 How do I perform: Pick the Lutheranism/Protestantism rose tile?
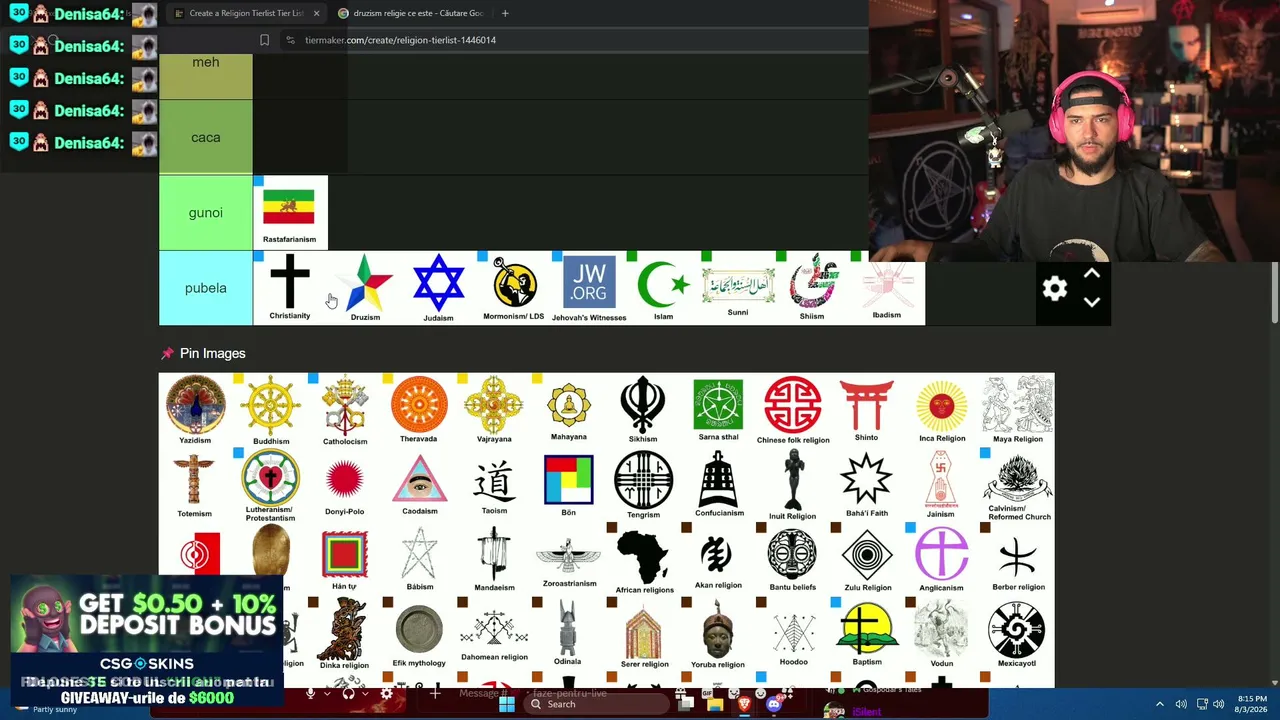(271, 485)
